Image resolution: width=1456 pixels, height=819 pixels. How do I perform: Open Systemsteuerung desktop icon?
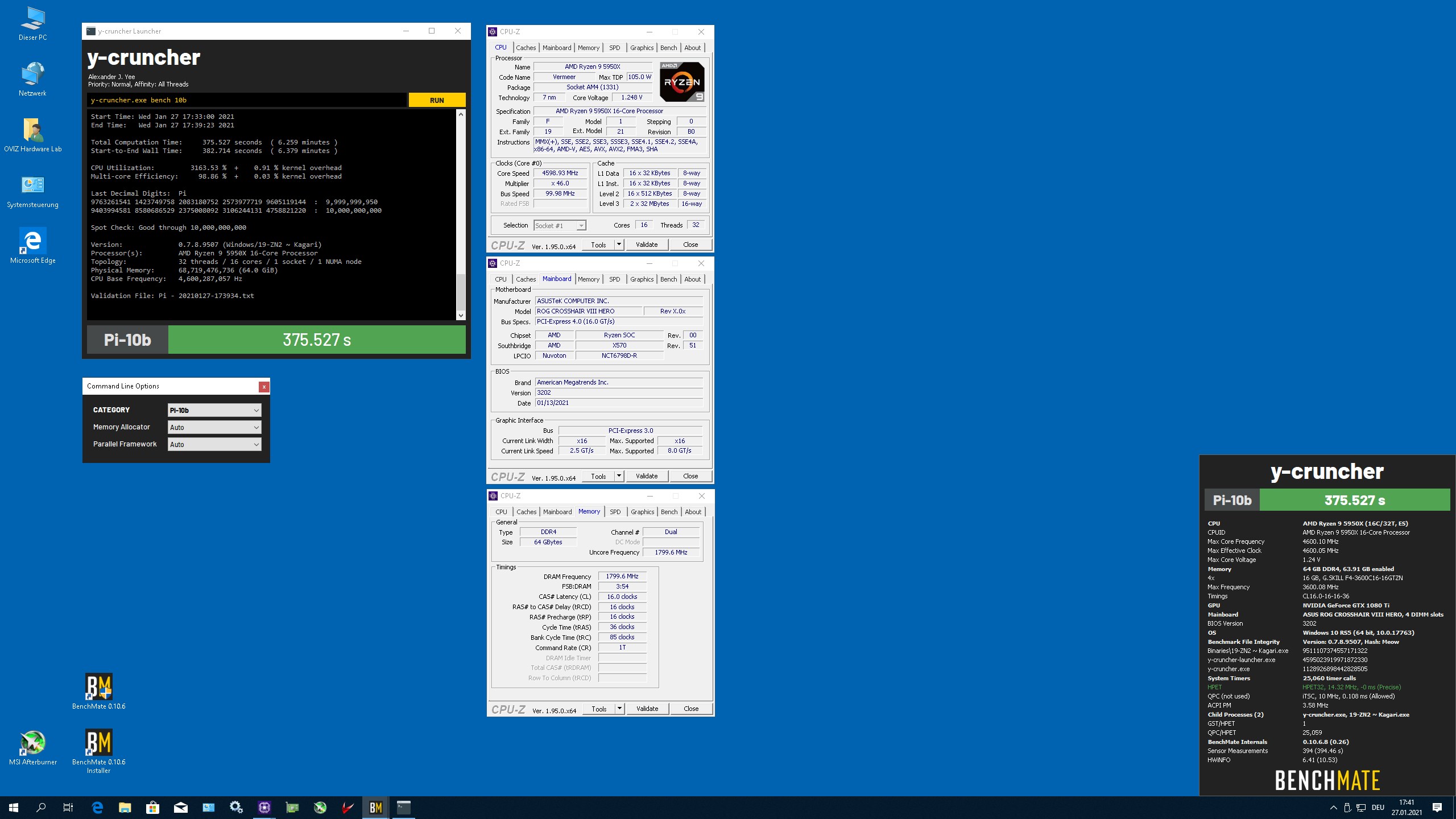coord(32,191)
